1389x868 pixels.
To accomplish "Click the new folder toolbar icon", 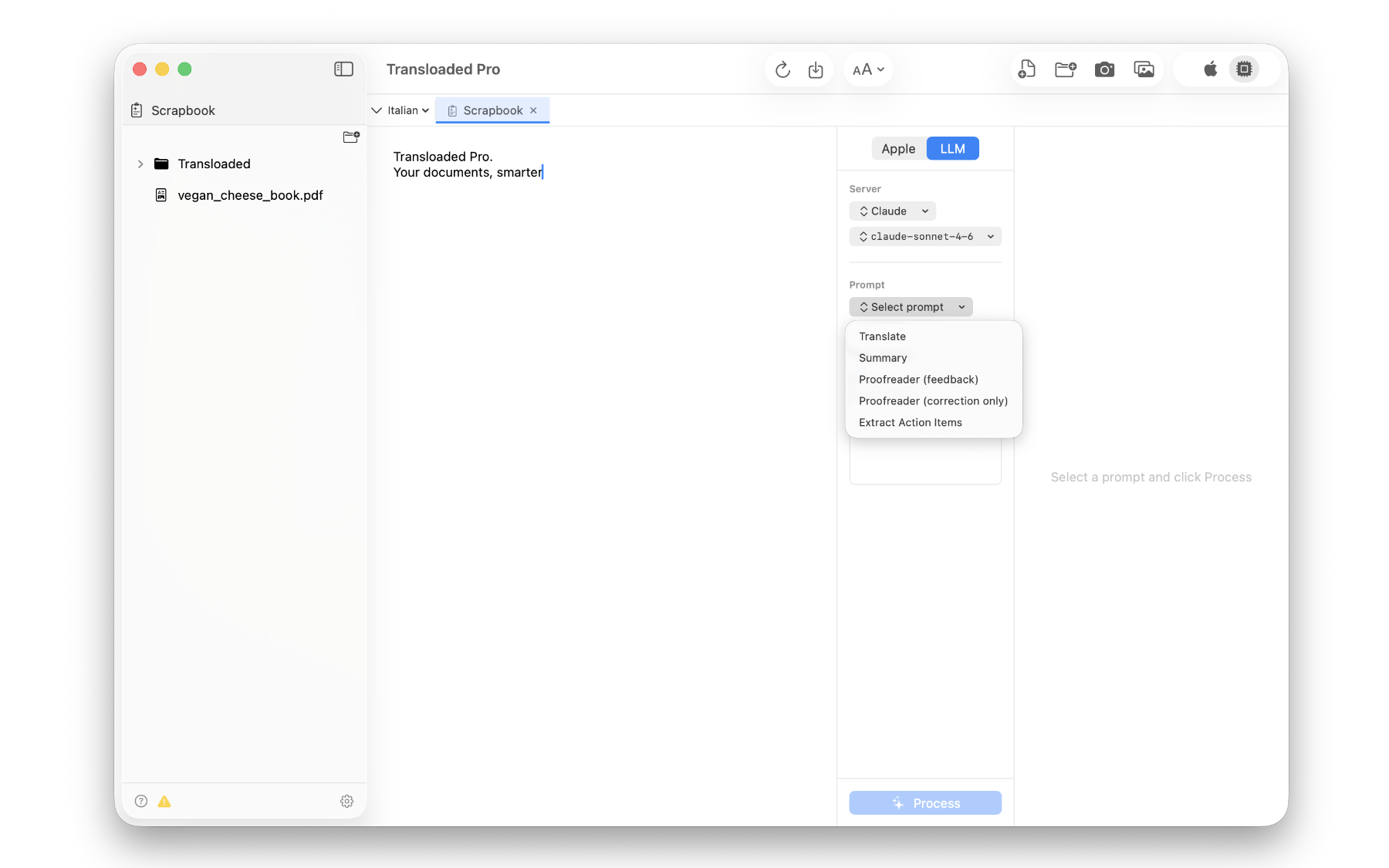I will click(1066, 69).
